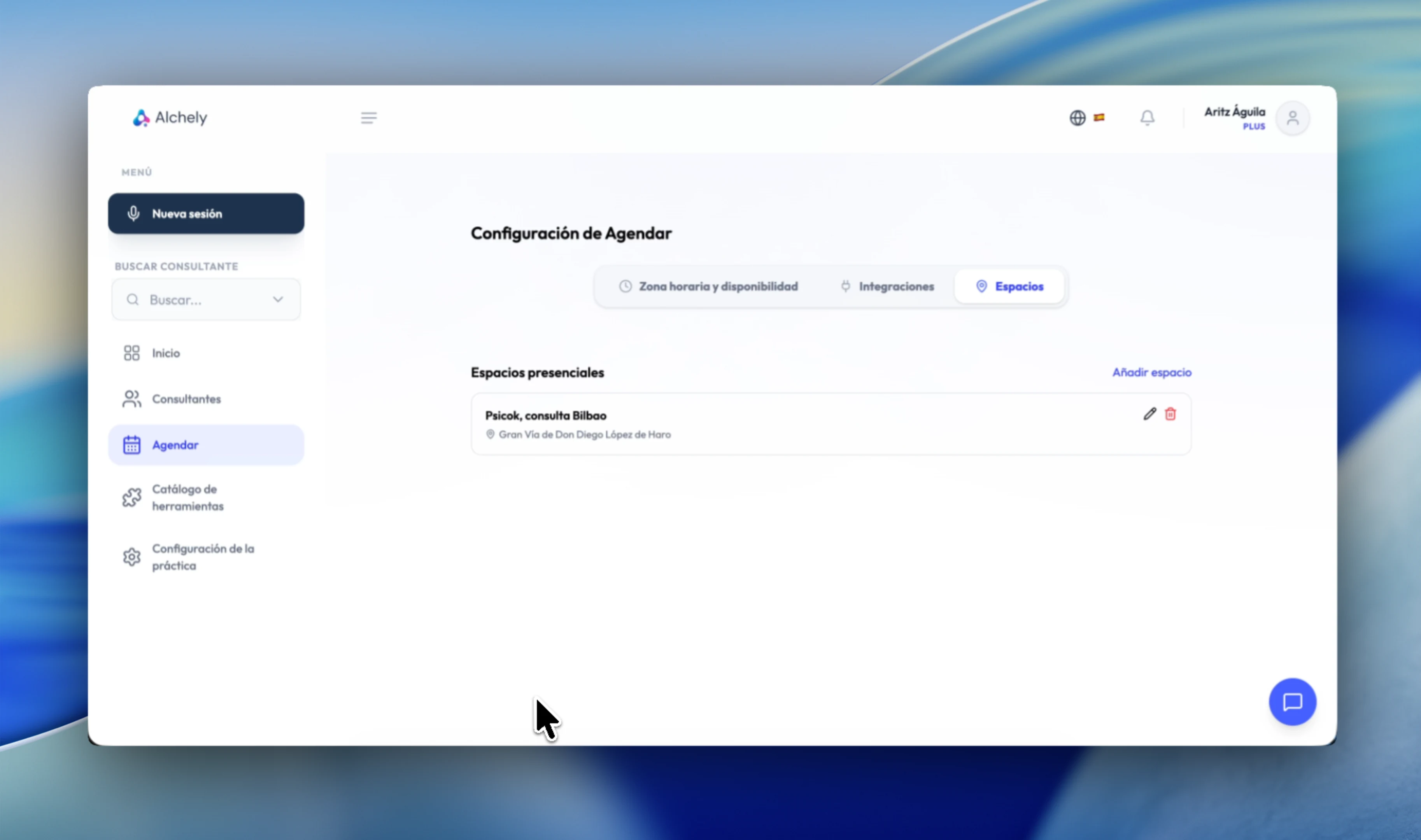Click the Consultantes people icon
Image resolution: width=1421 pixels, height=840 pixels.
(131, 399)
